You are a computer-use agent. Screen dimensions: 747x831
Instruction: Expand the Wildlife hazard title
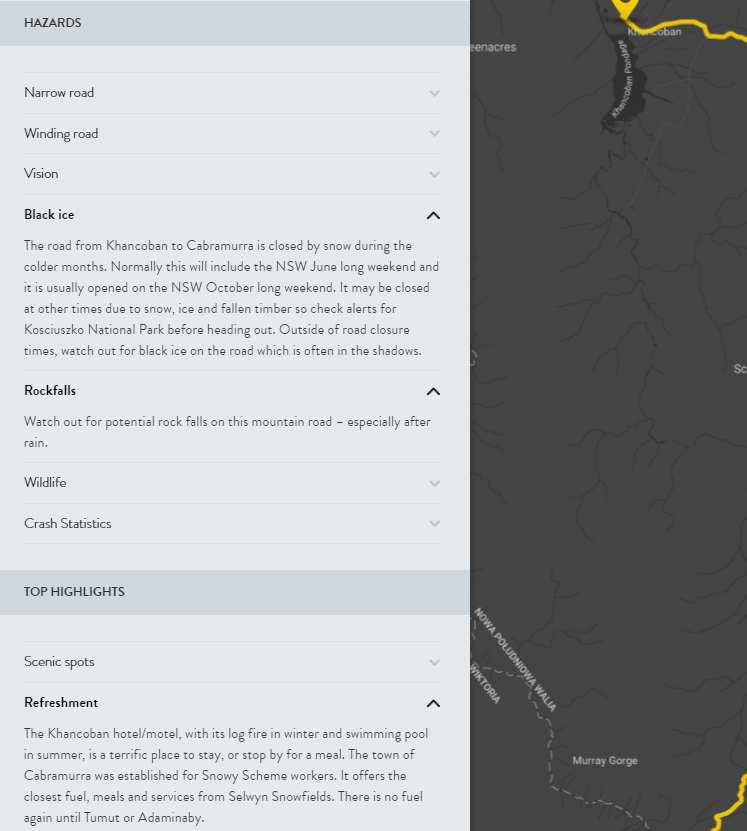coord(45,483)
